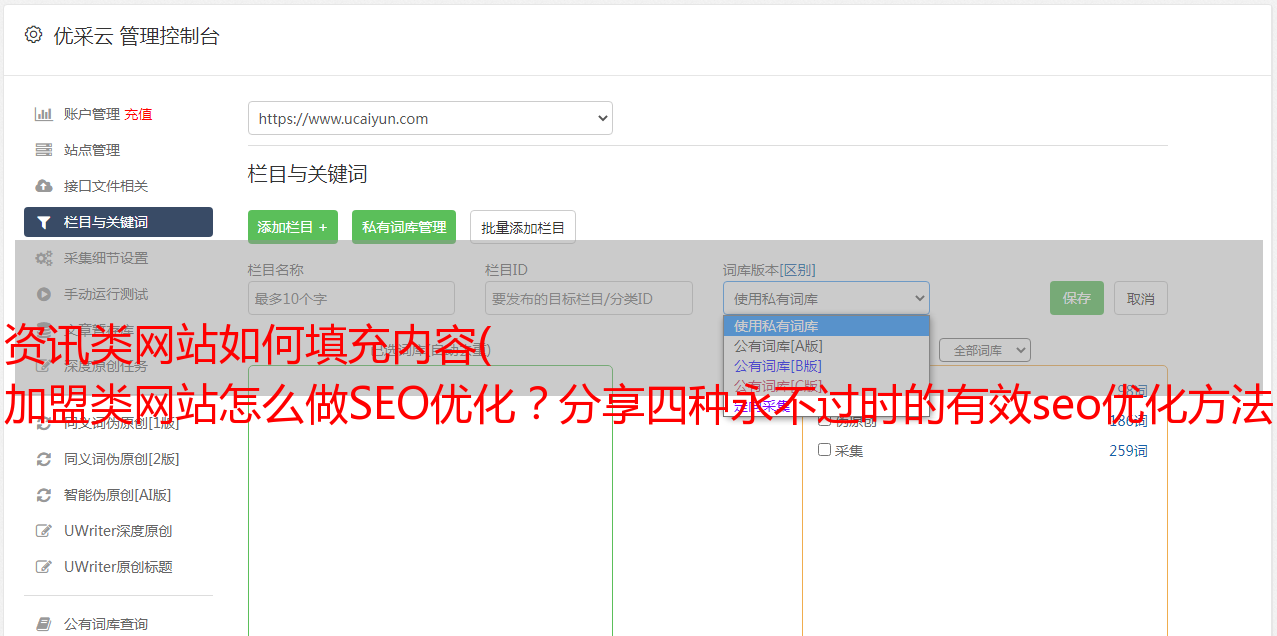Open 私有词库管理
The width and height of the screenshot is (1277, 636).
click(404, 227)
